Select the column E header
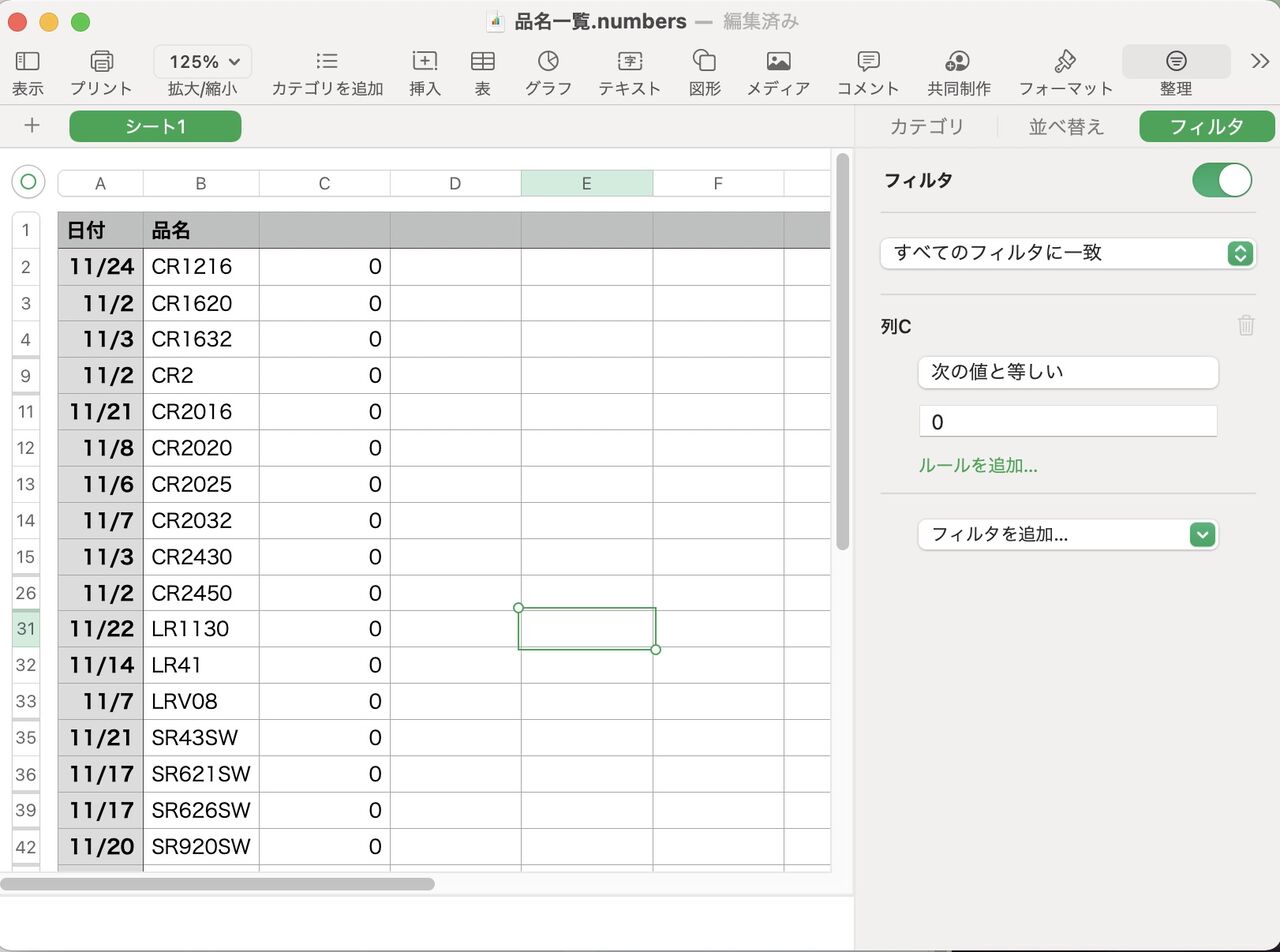The width and height of the screenshot is (1280, 952). point(586,183)
